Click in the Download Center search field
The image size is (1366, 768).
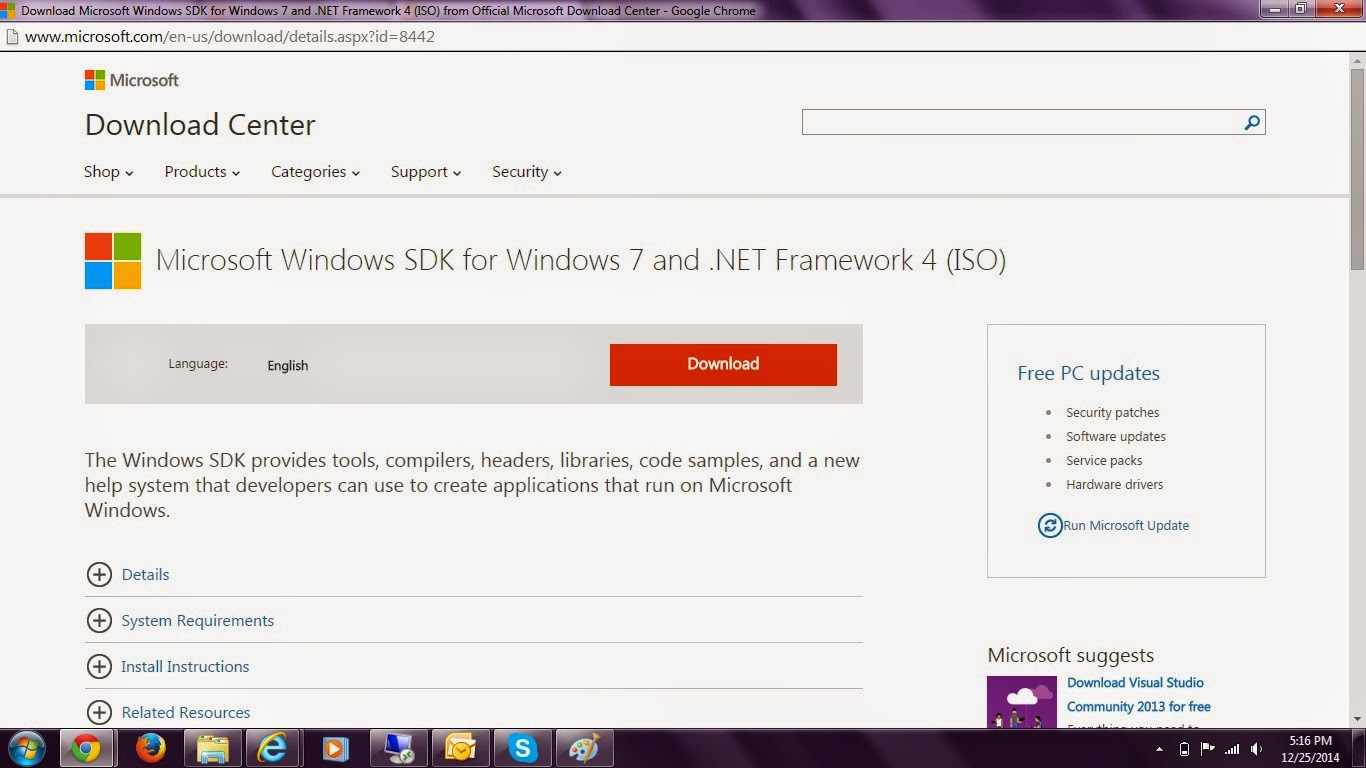tap(1022, 122)
